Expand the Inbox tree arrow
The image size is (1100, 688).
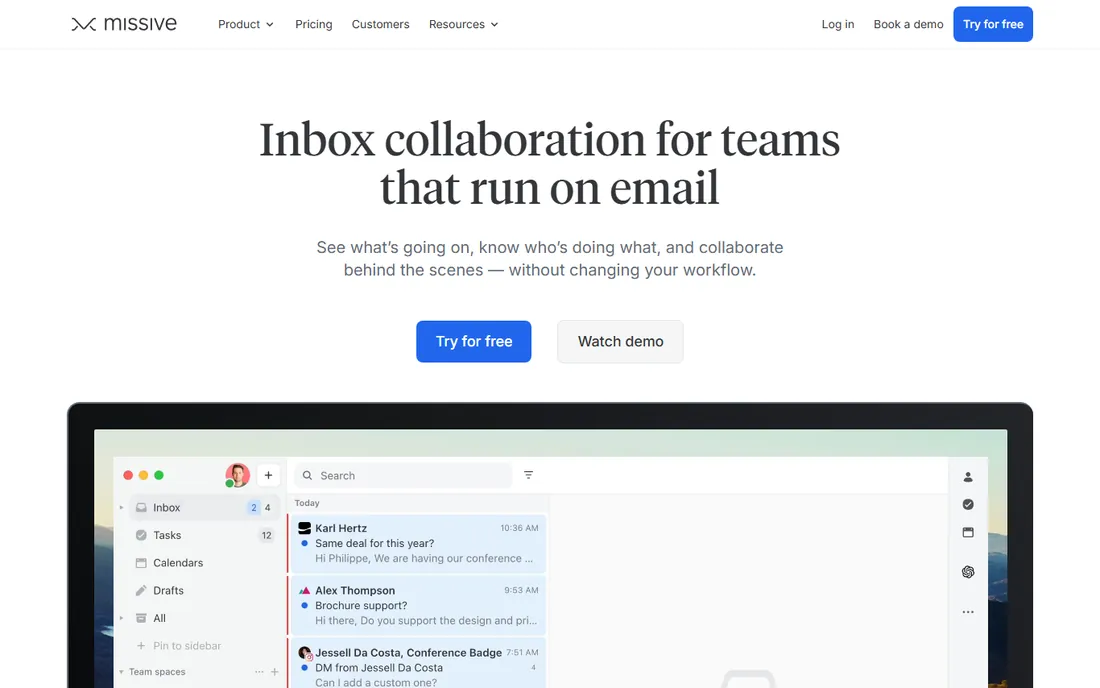coord(121,507)
